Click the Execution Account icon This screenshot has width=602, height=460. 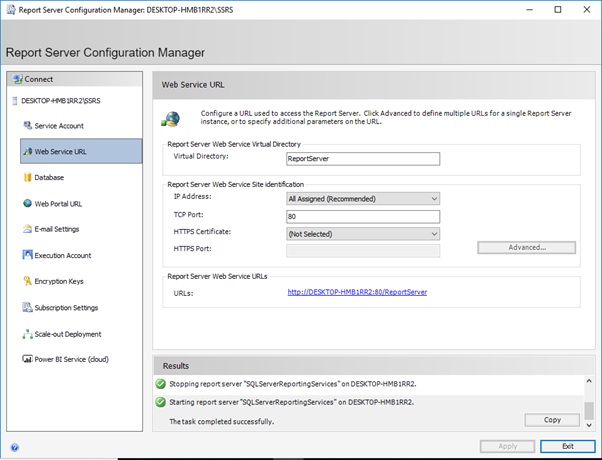point(27,255)
